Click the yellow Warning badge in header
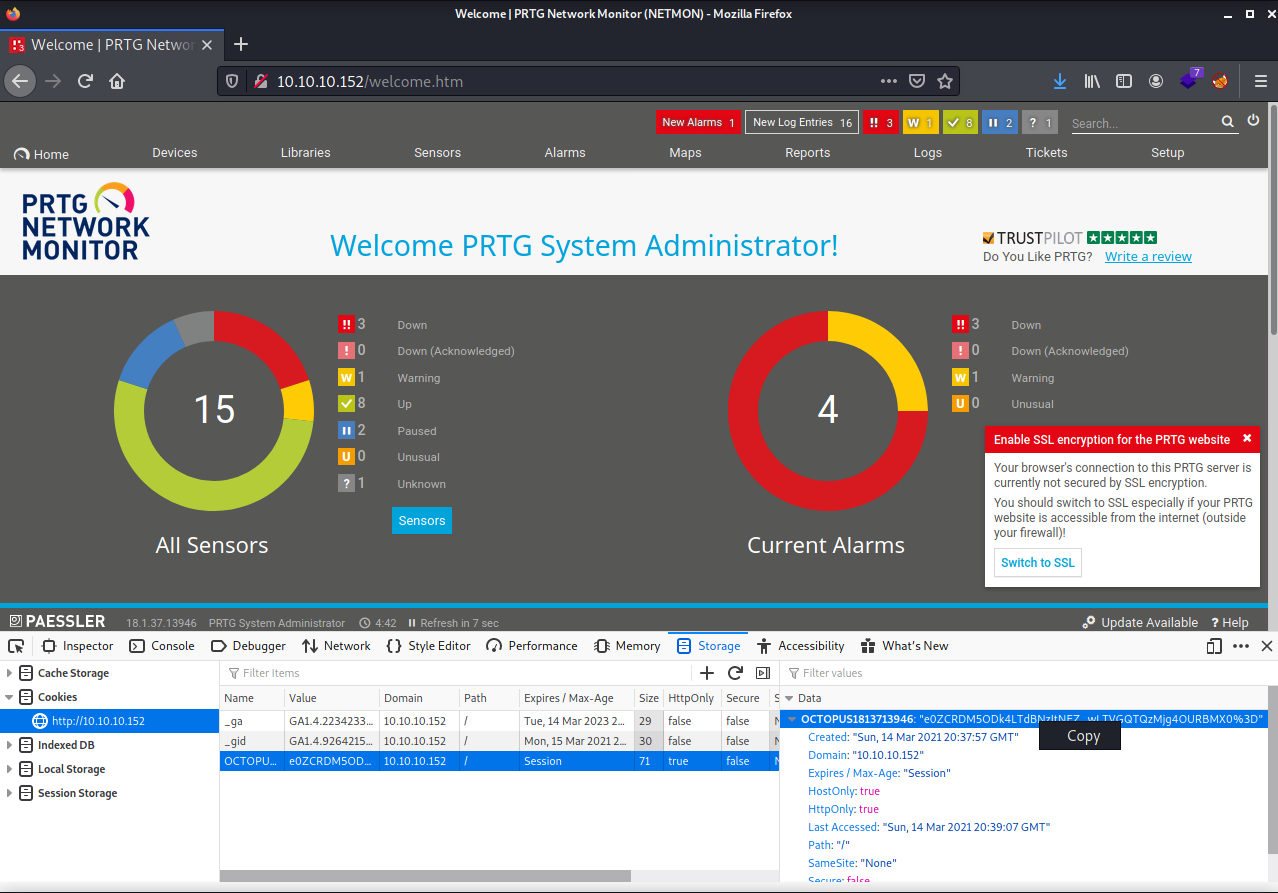 pyautogui.click(x=920, y=122)
